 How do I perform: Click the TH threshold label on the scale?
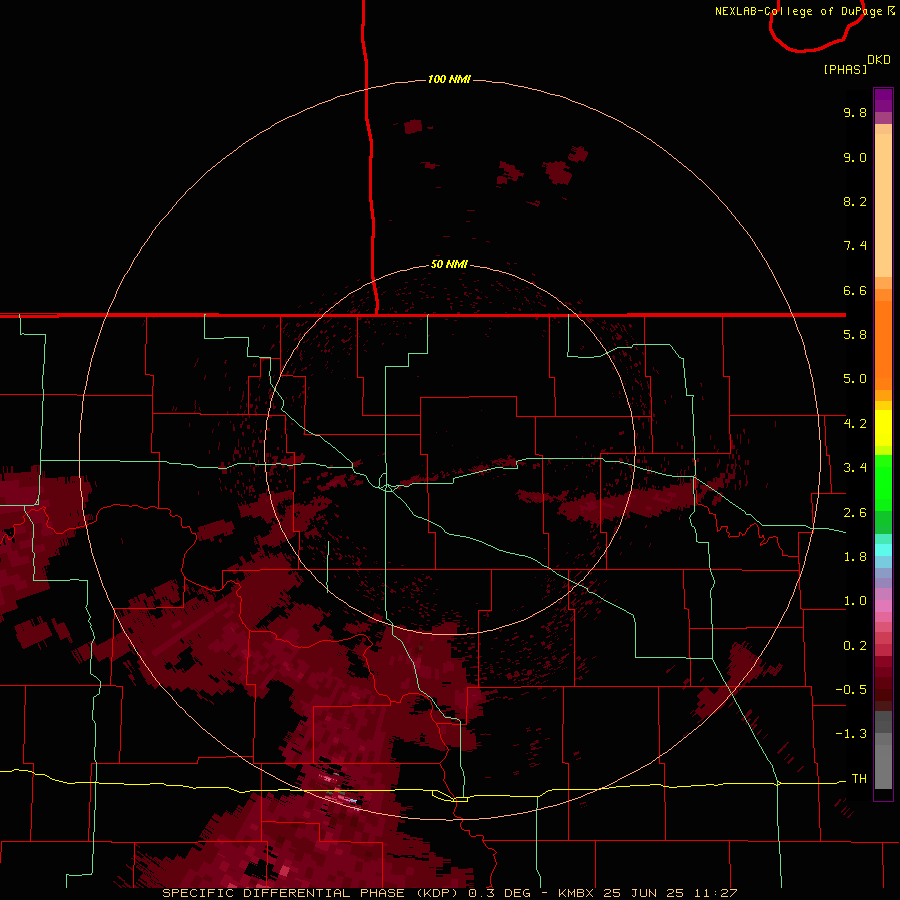859,779
